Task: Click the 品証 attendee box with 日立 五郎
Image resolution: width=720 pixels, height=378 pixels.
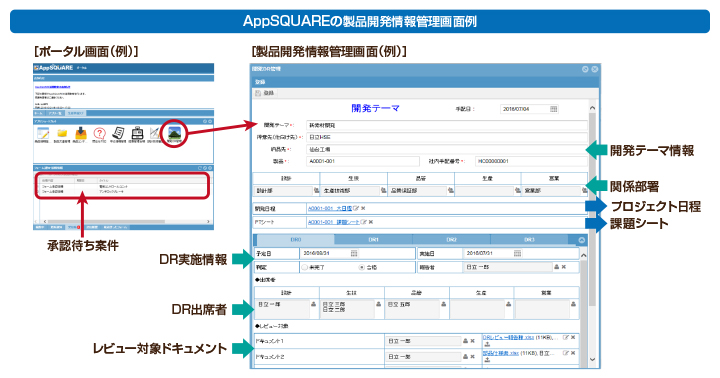Action: coord(412,309)
